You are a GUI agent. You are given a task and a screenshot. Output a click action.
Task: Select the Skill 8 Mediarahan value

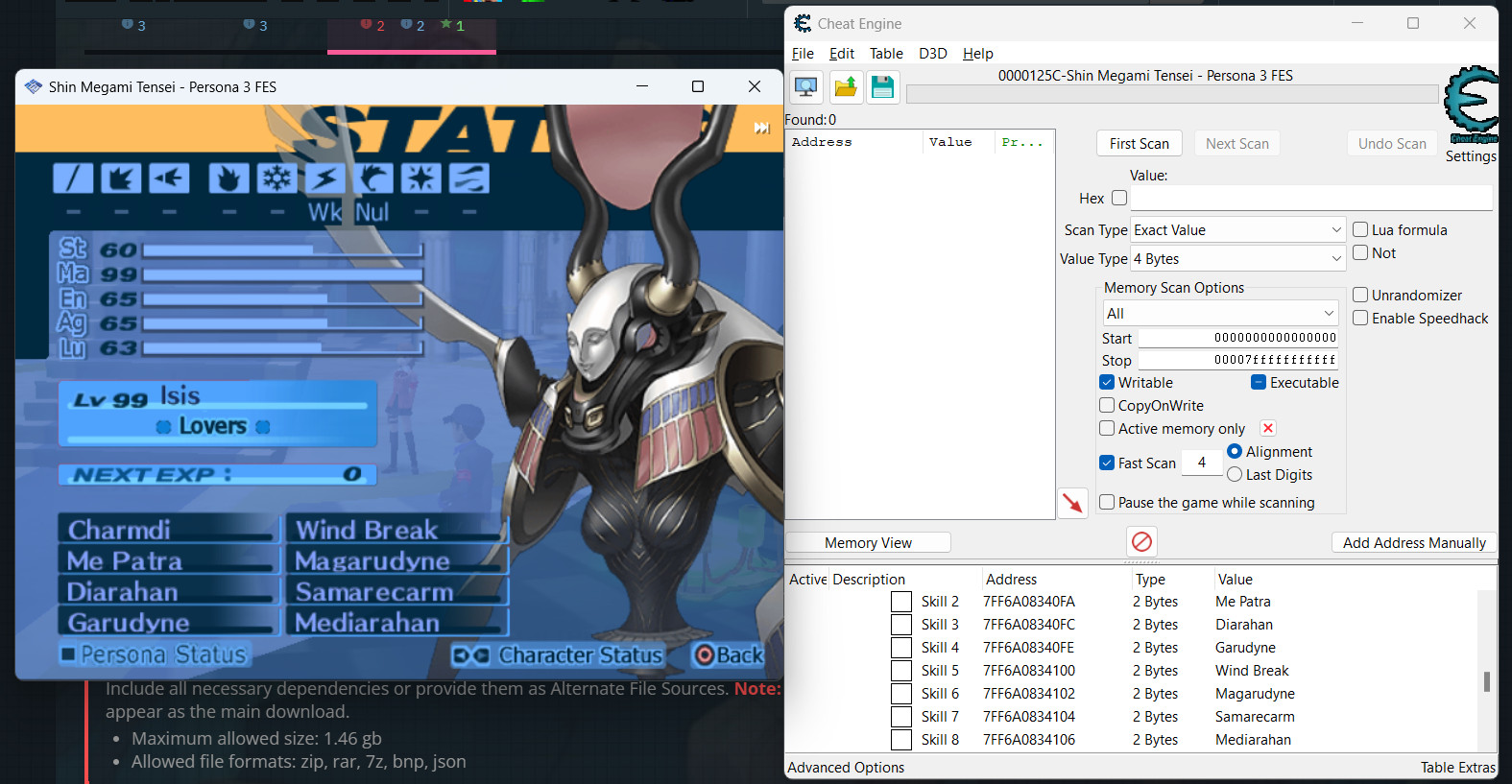[1253, 740]
